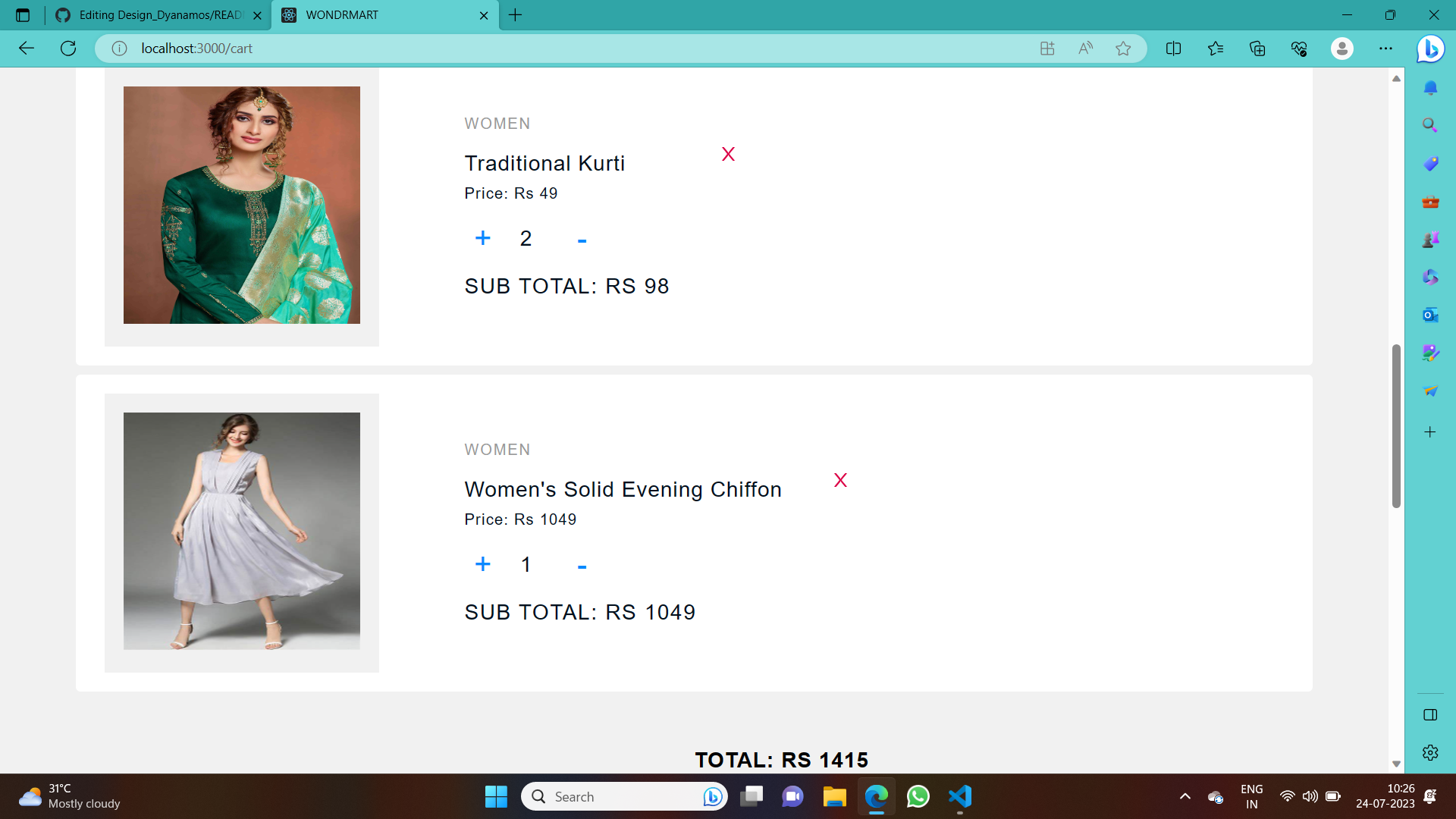Remove Traditional Kurti with red X
The height and width of the screenshot is (819, 1456).
728,155
